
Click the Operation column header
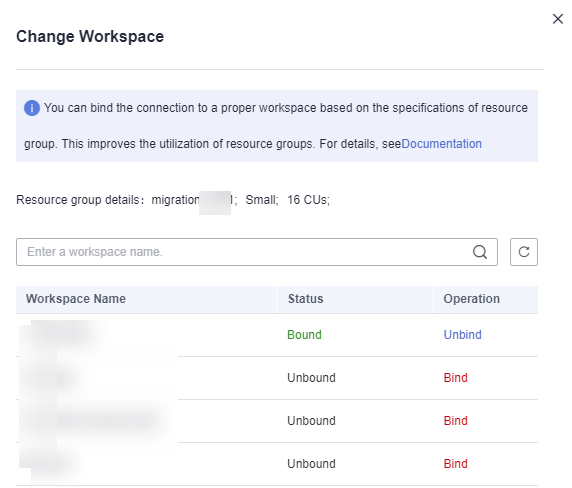pyautogui.click(x=472, y=299)
